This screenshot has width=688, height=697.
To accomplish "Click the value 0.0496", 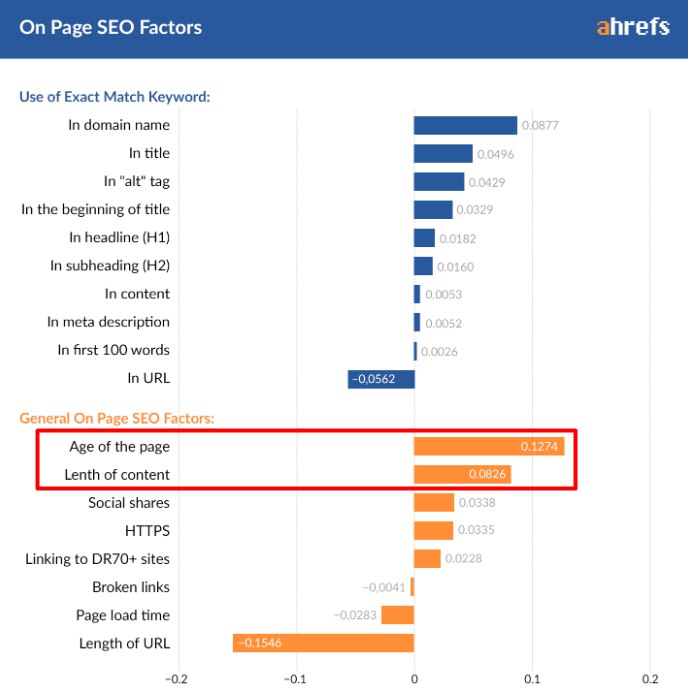I will (x=496, y=154).
